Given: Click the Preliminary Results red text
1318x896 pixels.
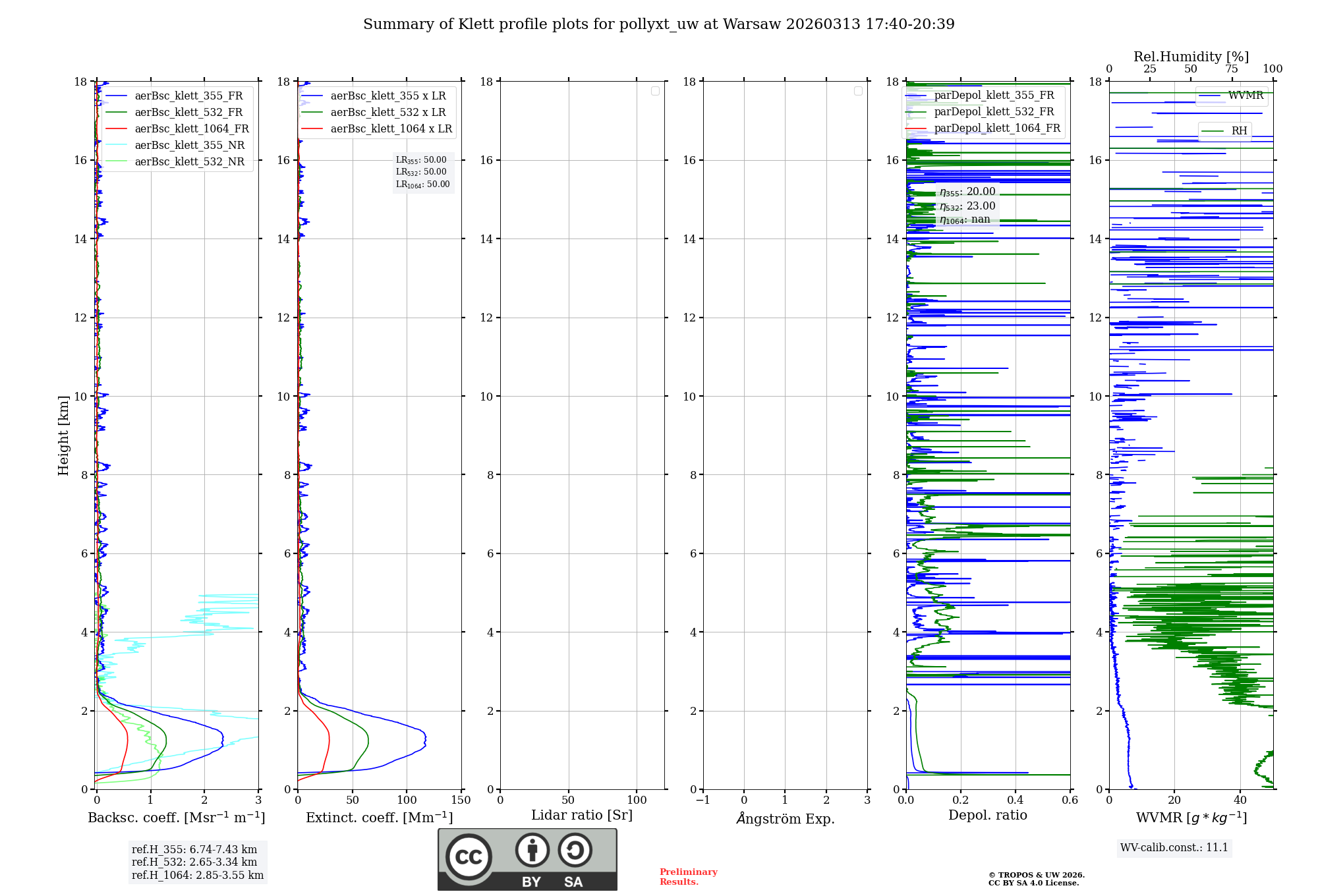Looking at the screenshot, I should point(688,876).
